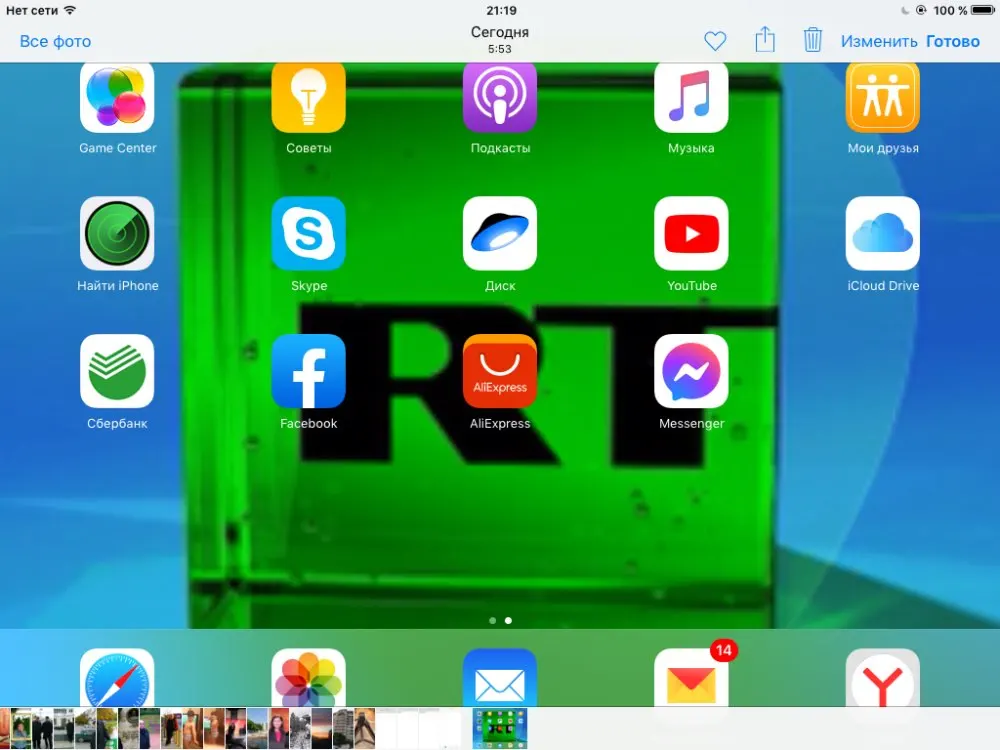Tap the Готово button
Image resolution: width=1000 pixels, height=750 pixels.
(x=953, y=41)
